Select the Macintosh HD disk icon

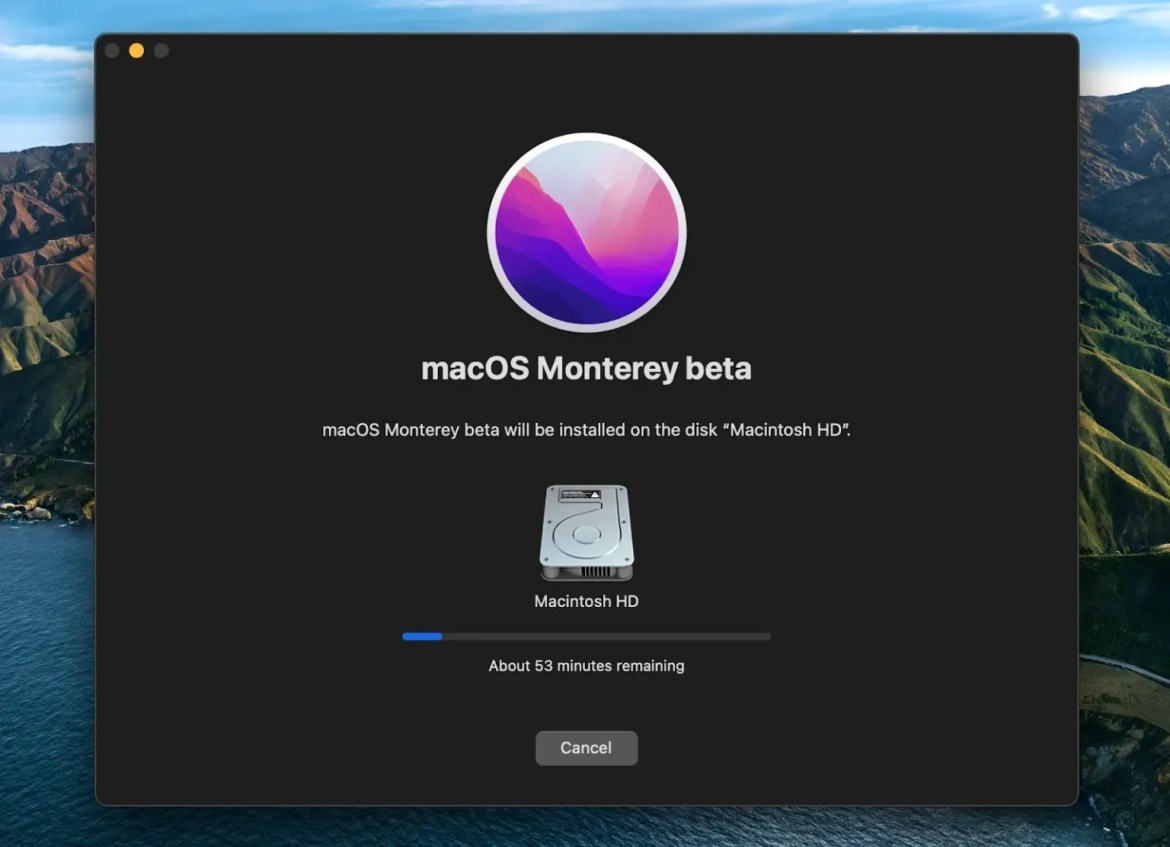coord(586,533)
